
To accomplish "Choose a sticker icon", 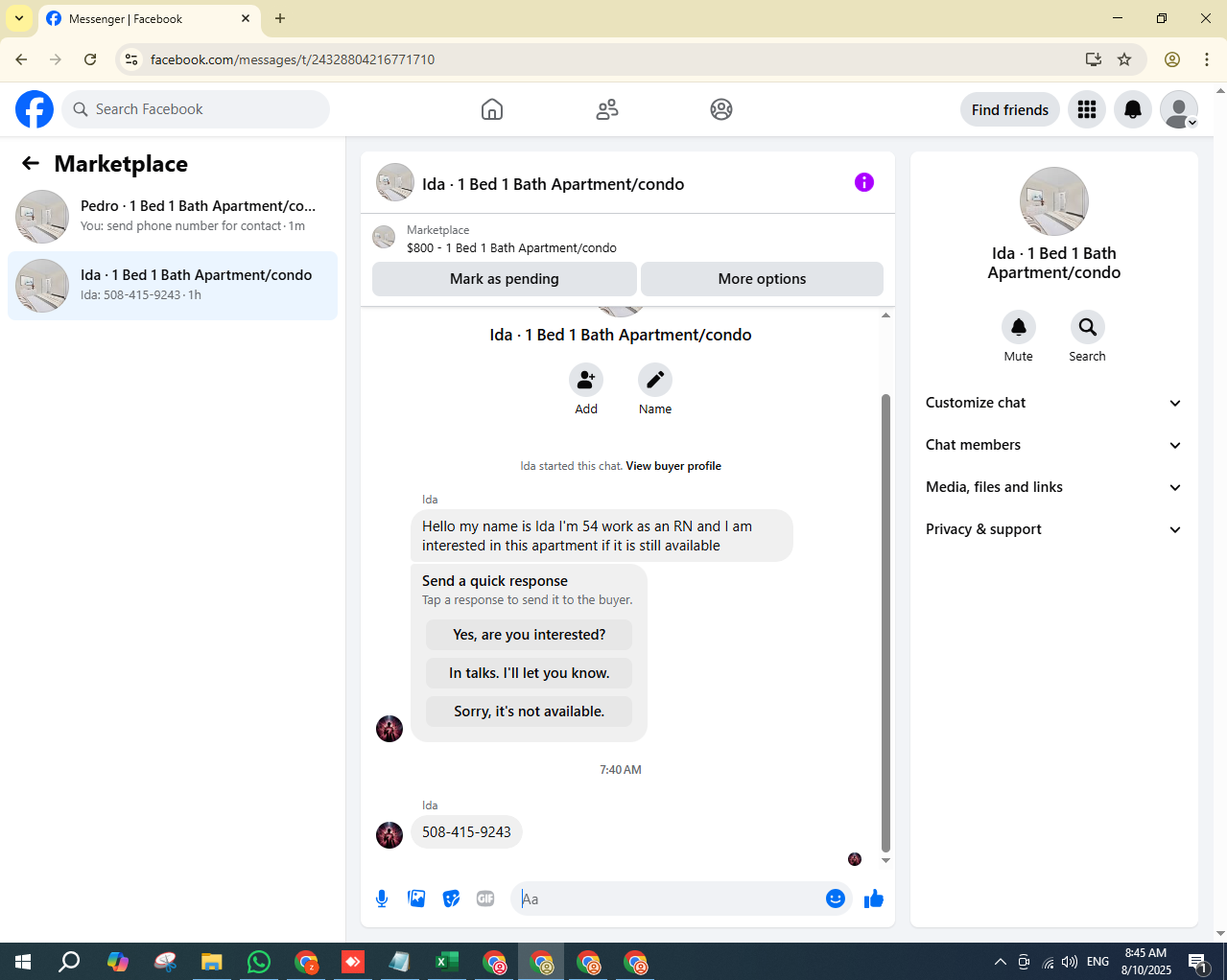I will point(451,898).
